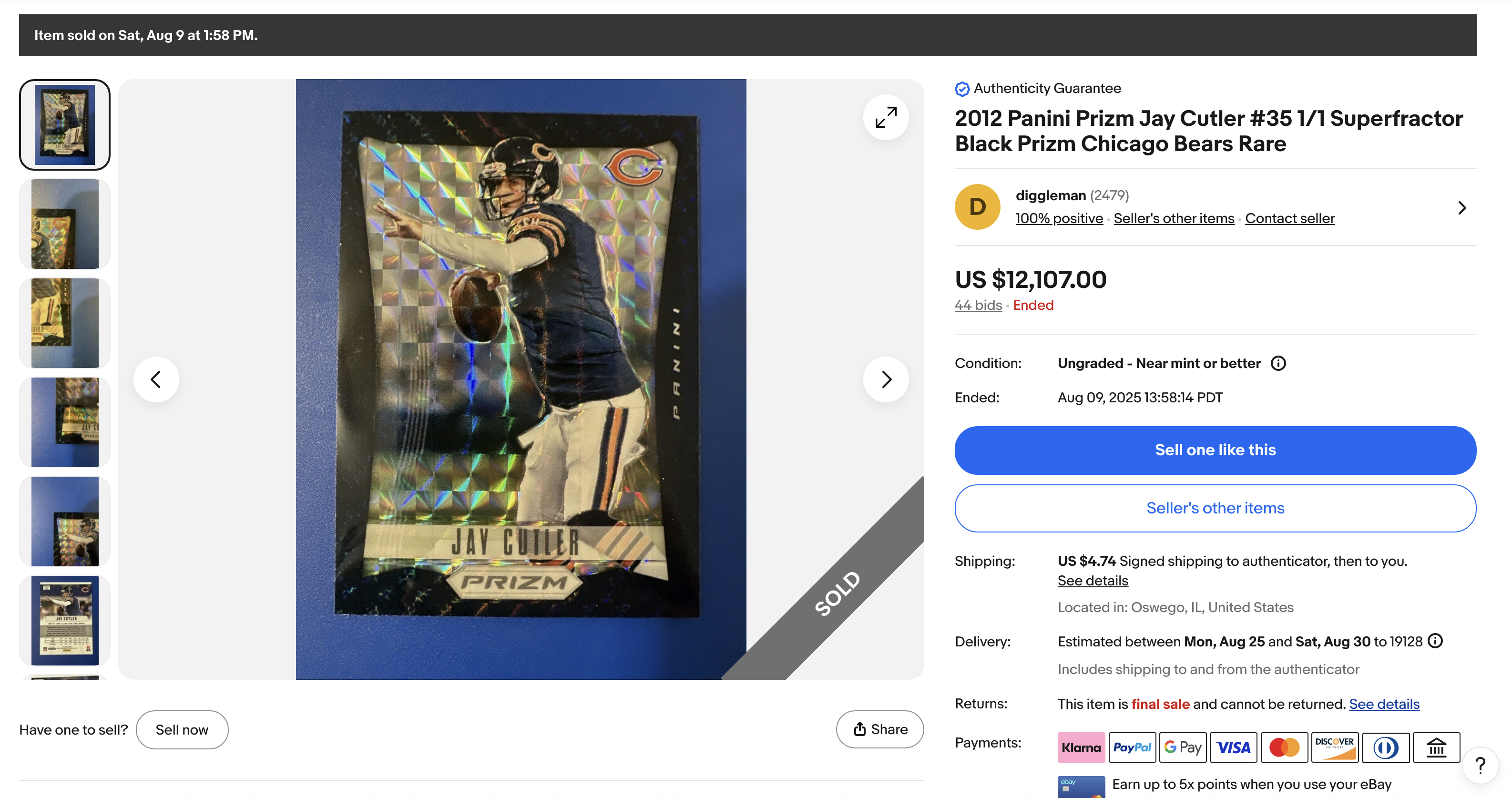Go to the previous card photo
This screenshot has height=798, width=1512.
point(156,379)
